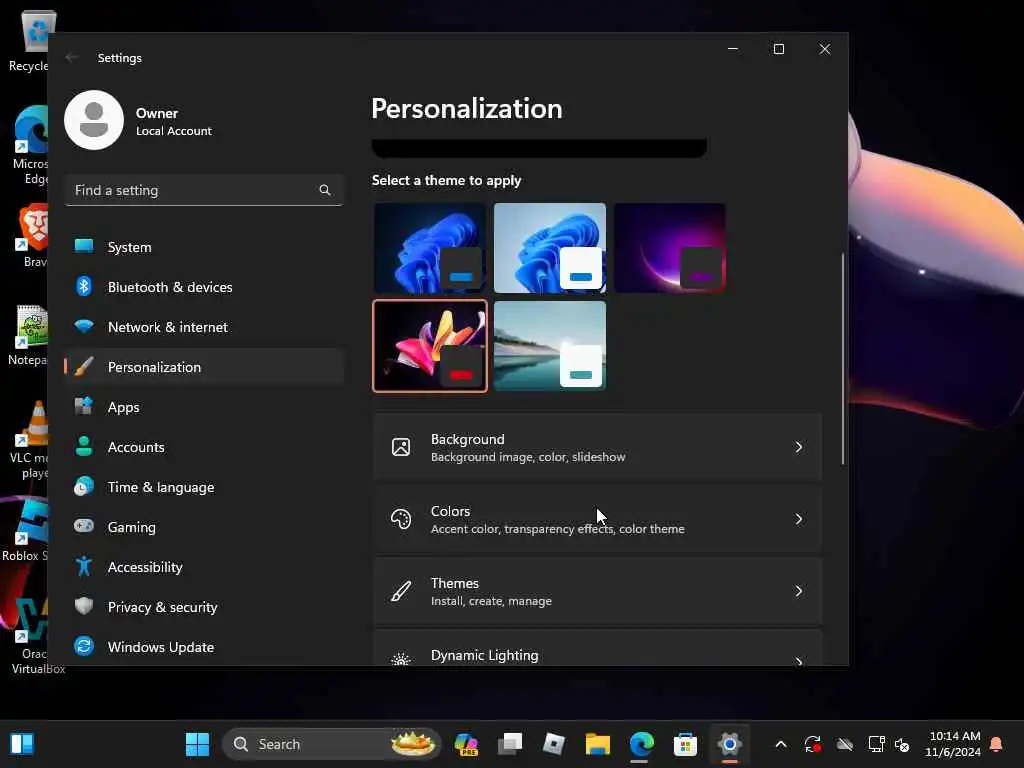Image resolution: width=1024 pixels, height=768 pixels.
Task: Click the Privacy & security shield icon
Action: 84,606
